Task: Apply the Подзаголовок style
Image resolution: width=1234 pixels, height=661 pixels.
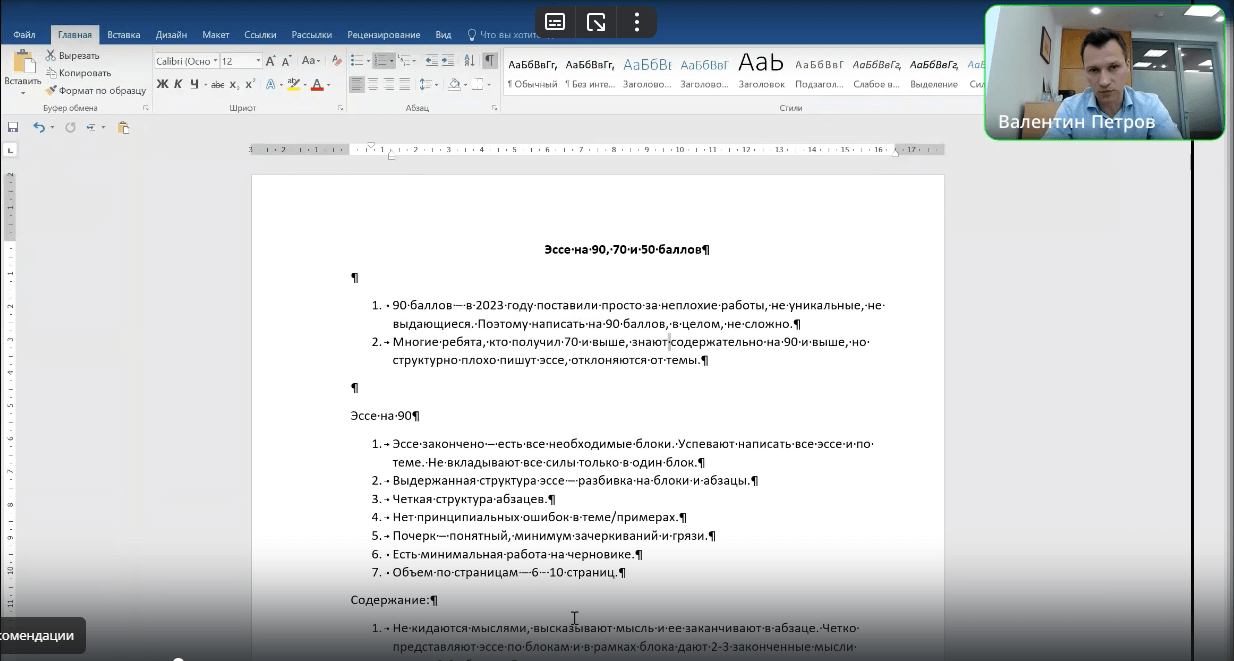Action: [x=820, y=73]
